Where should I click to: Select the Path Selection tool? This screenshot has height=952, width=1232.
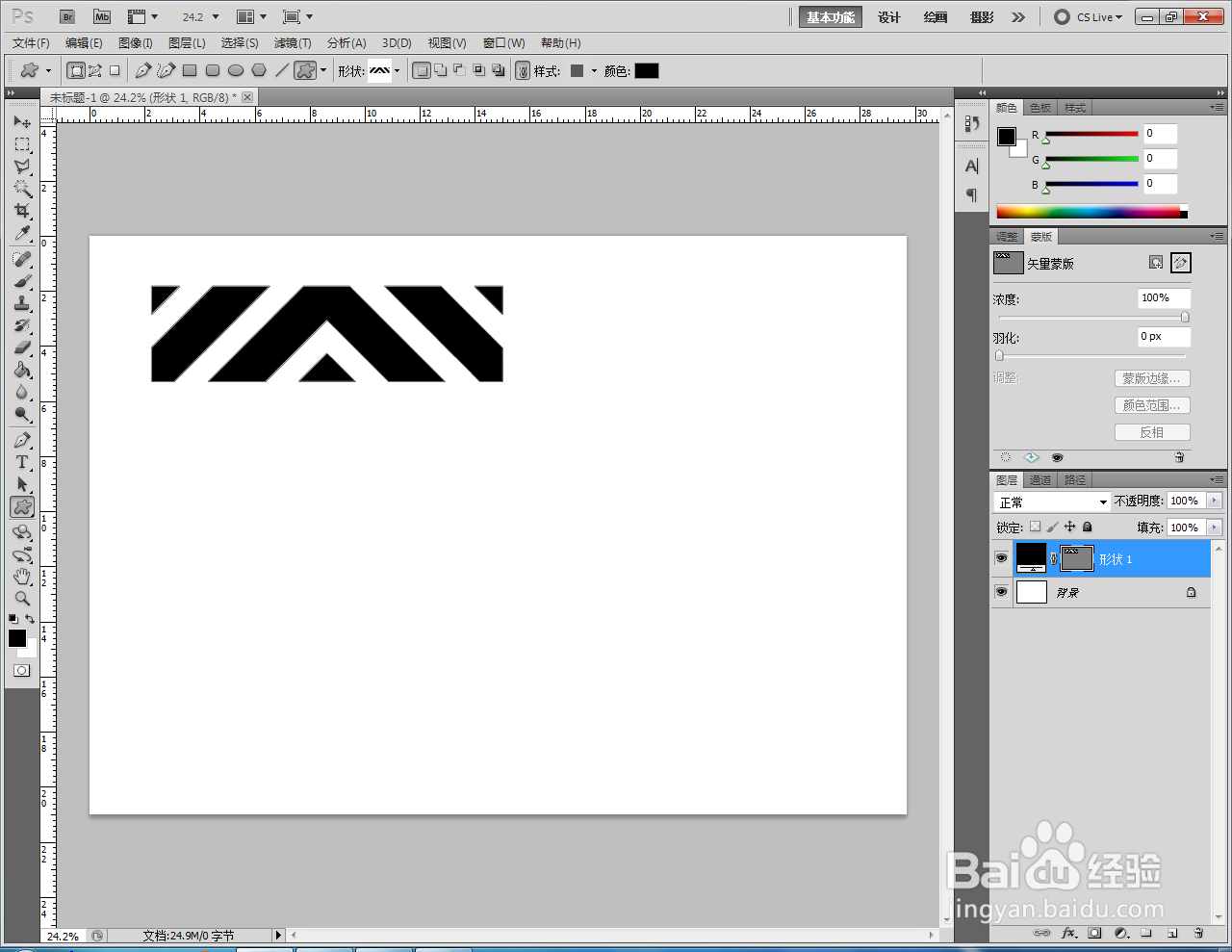[x=21, y=484]
